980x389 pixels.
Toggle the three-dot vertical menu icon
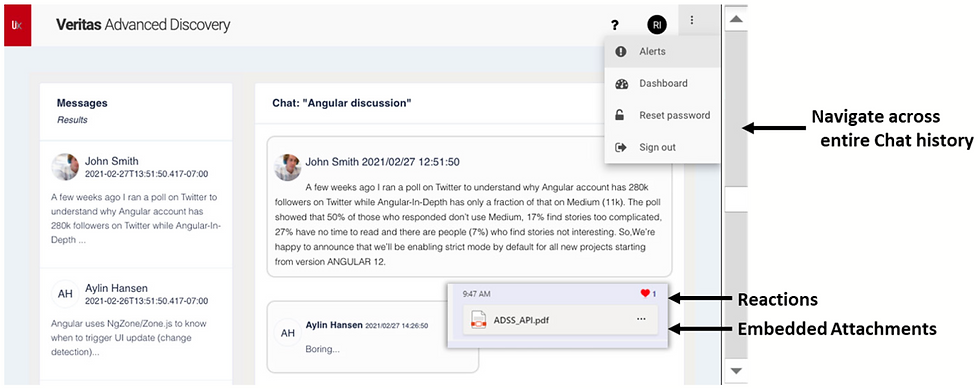(x=692, y=20)
